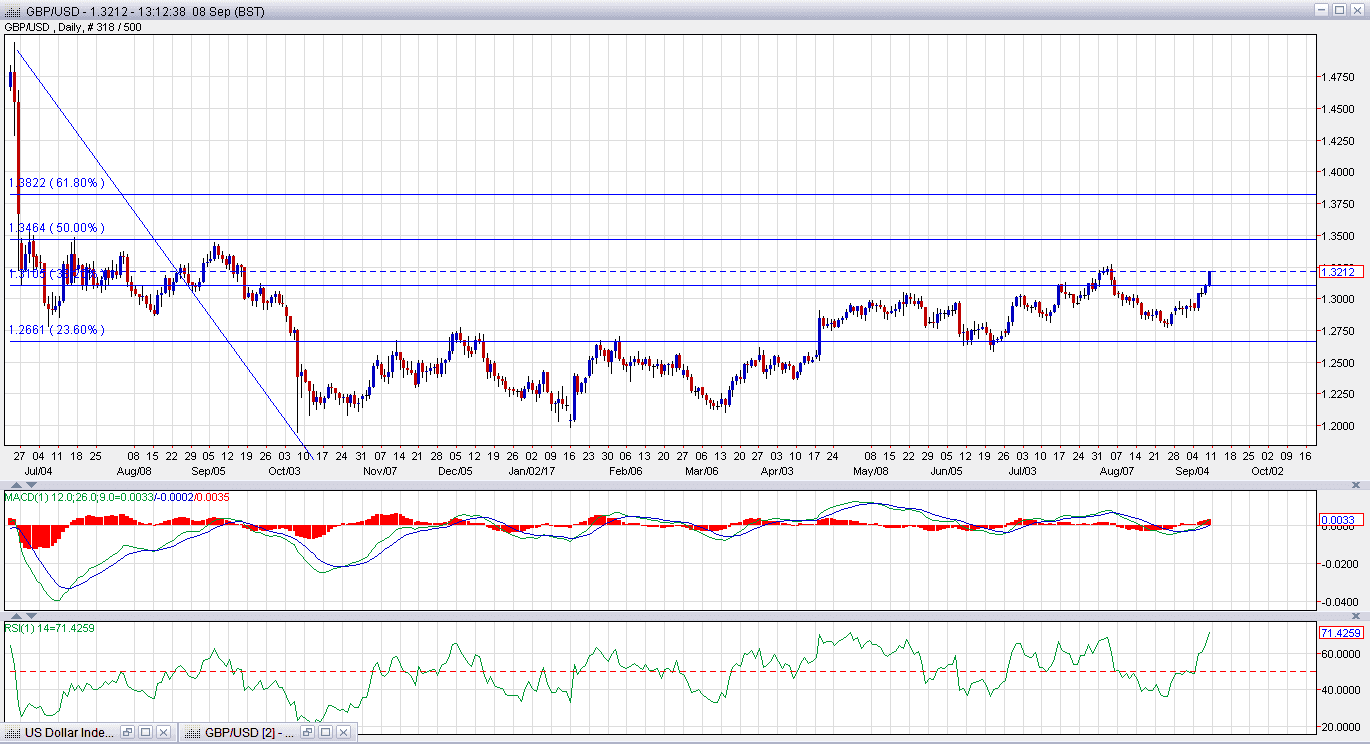1370x744 pixels.
Task: Close the minimized GBP/USD [2] window
Action: click(341, 733)
